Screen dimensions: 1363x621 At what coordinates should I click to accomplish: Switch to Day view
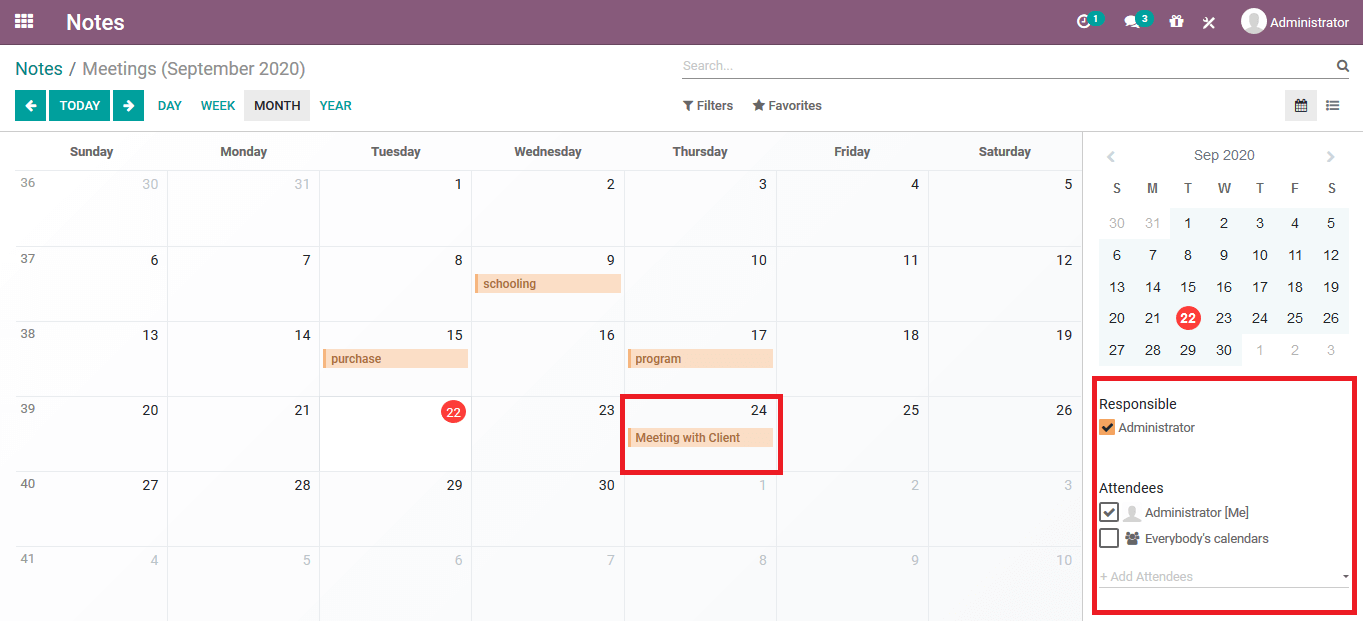(170, 105)
